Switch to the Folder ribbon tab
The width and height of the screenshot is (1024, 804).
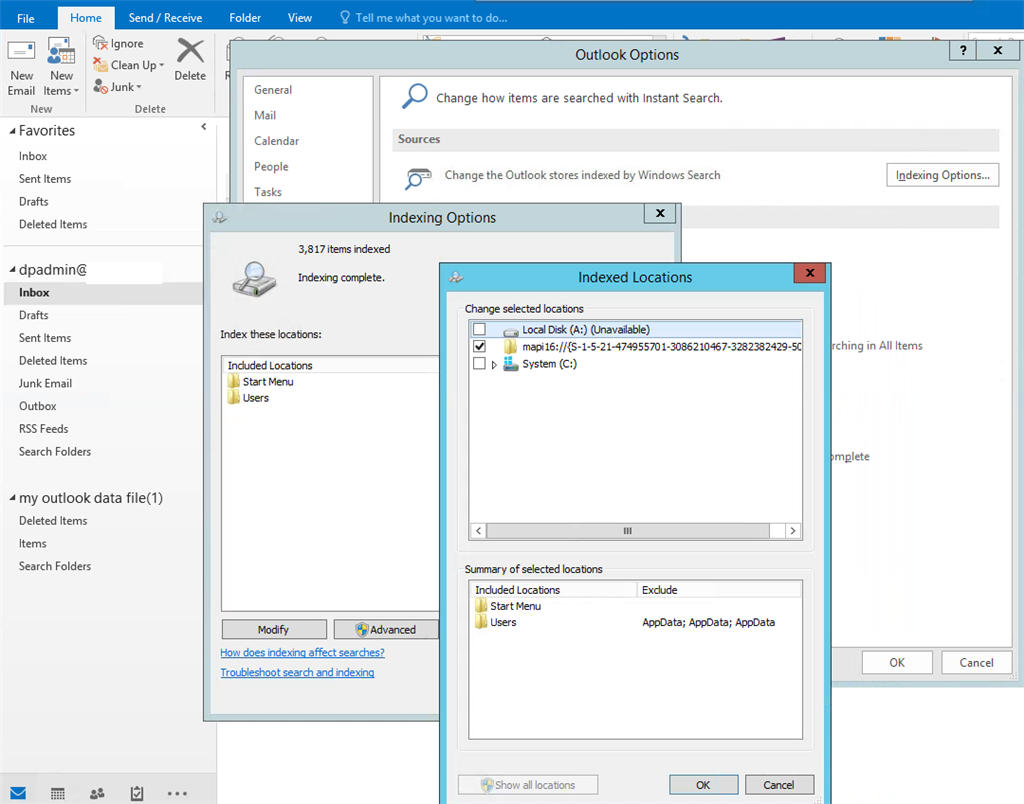point(245,18)
